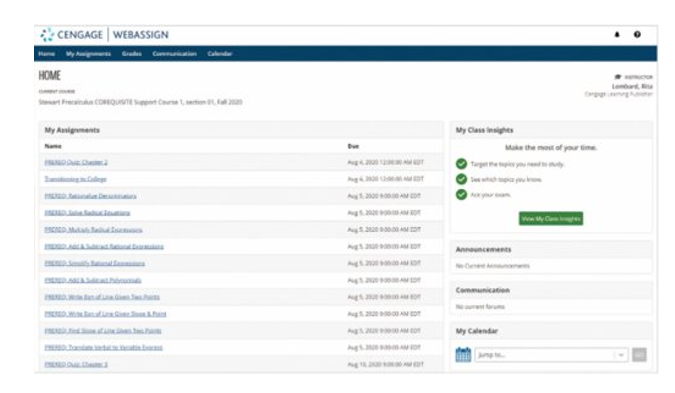This screenshot has height=393, width=675.
Task: Click the instructor graduation cap icon
Action: [618, 77]
